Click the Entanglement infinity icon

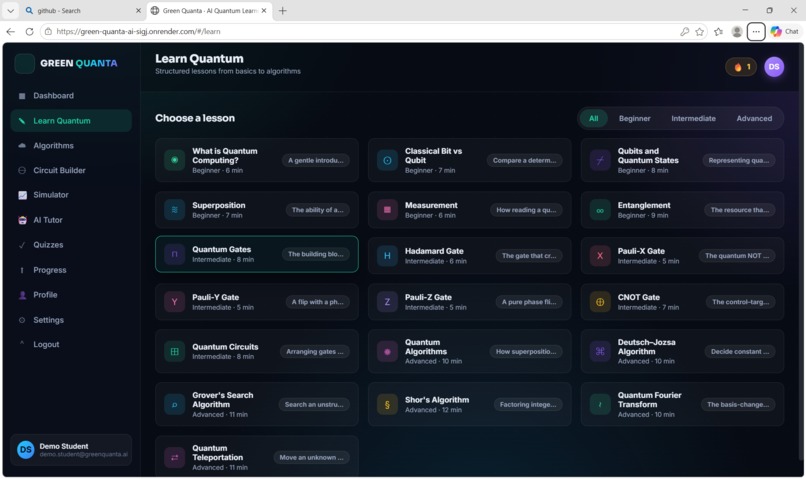(600, 210)
